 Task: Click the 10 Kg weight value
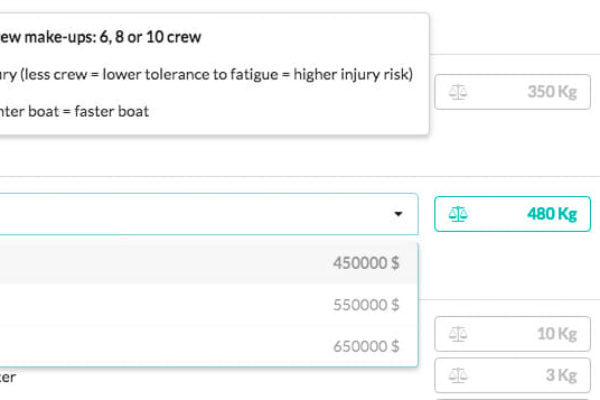557,334
